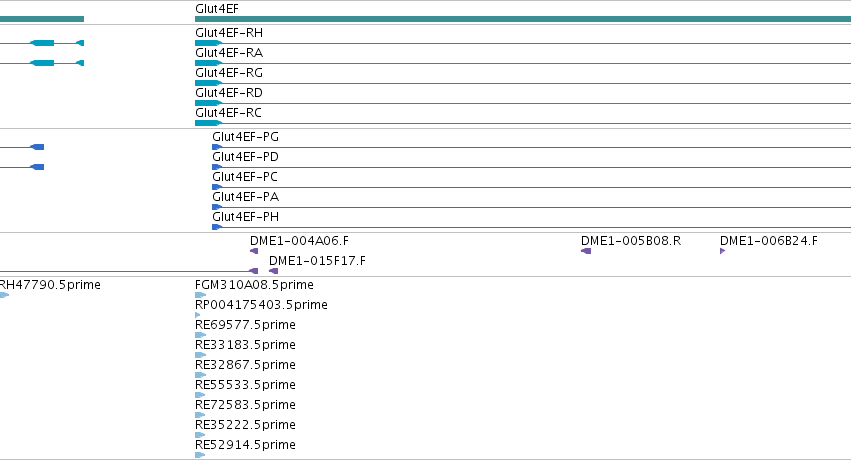Click the Glut4EF gene span bar

tap(523, 19)
